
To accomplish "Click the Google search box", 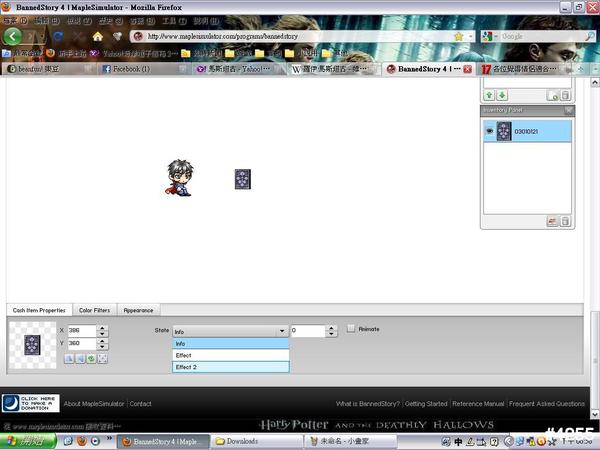I will [x=541, y=36].
